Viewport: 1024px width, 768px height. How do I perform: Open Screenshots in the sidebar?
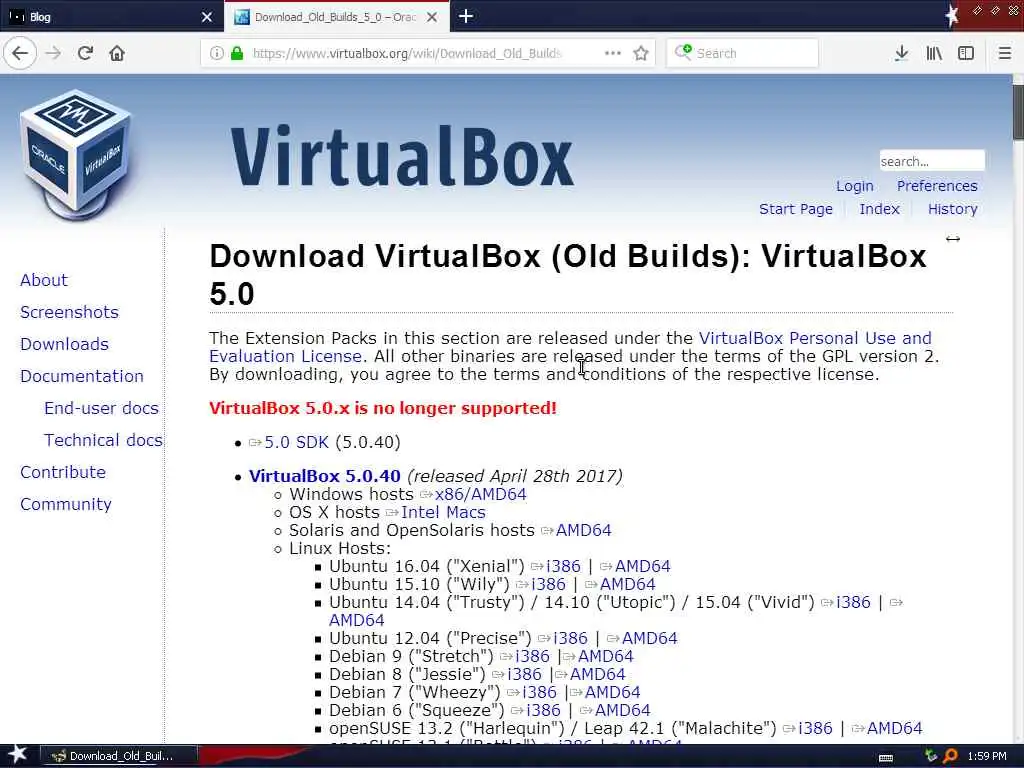(69, 312)
